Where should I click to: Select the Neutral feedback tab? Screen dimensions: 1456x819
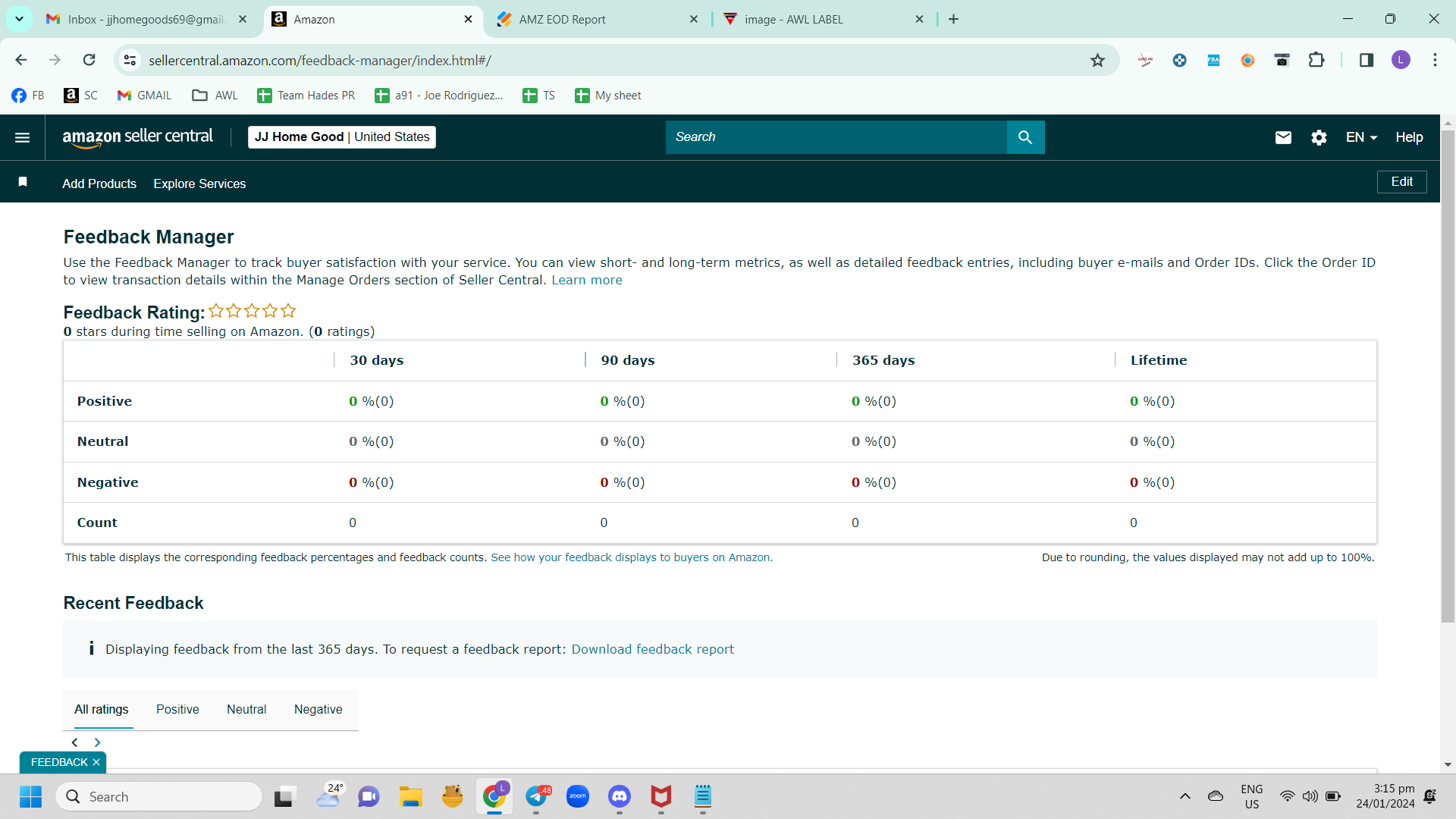(246, 709)
